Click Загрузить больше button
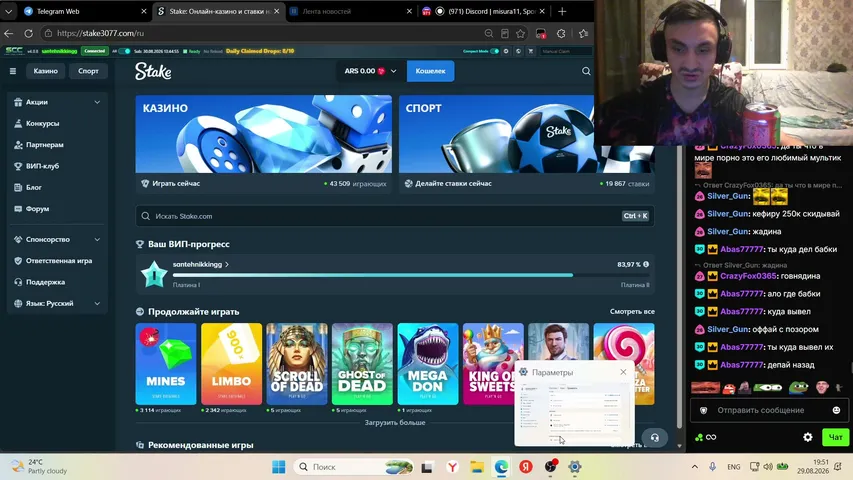The image size is (853, 480). point(395,422)
